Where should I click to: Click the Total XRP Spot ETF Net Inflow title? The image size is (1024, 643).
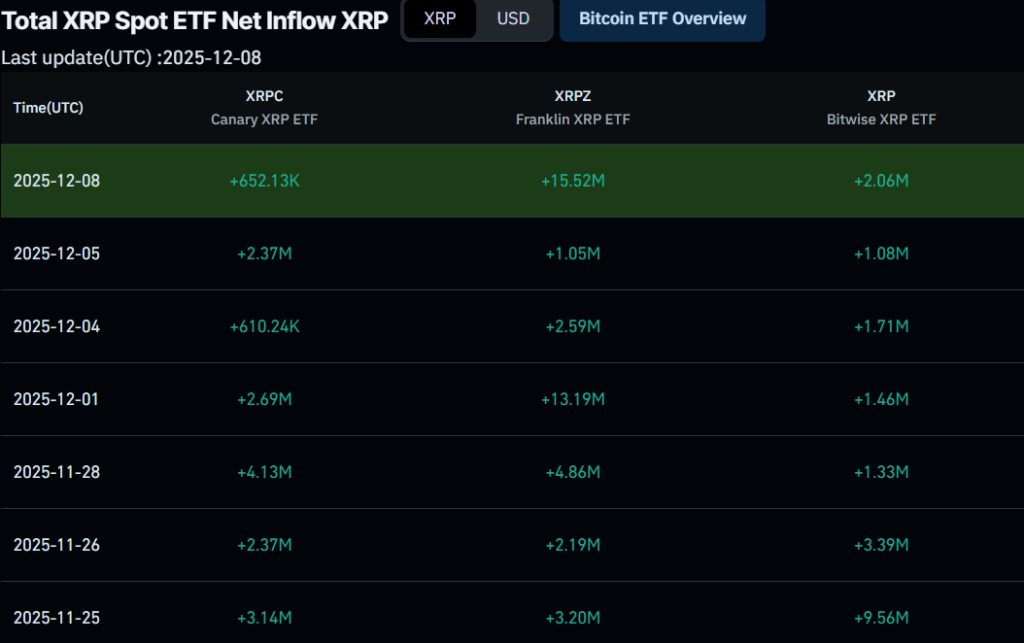pyautogui.click(x=195, y=20)
